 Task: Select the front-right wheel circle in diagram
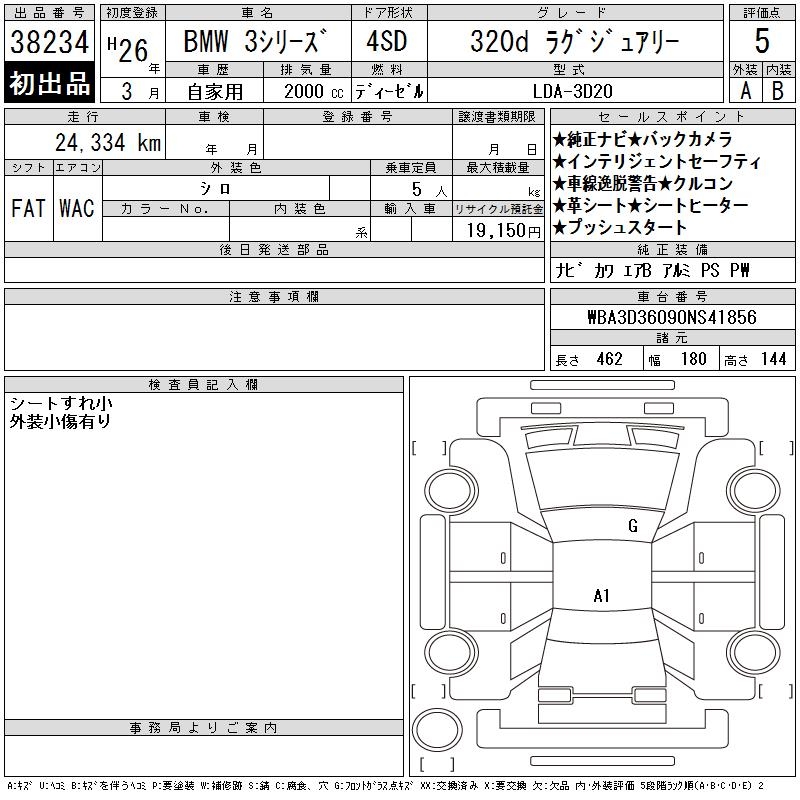coord(754,491)
